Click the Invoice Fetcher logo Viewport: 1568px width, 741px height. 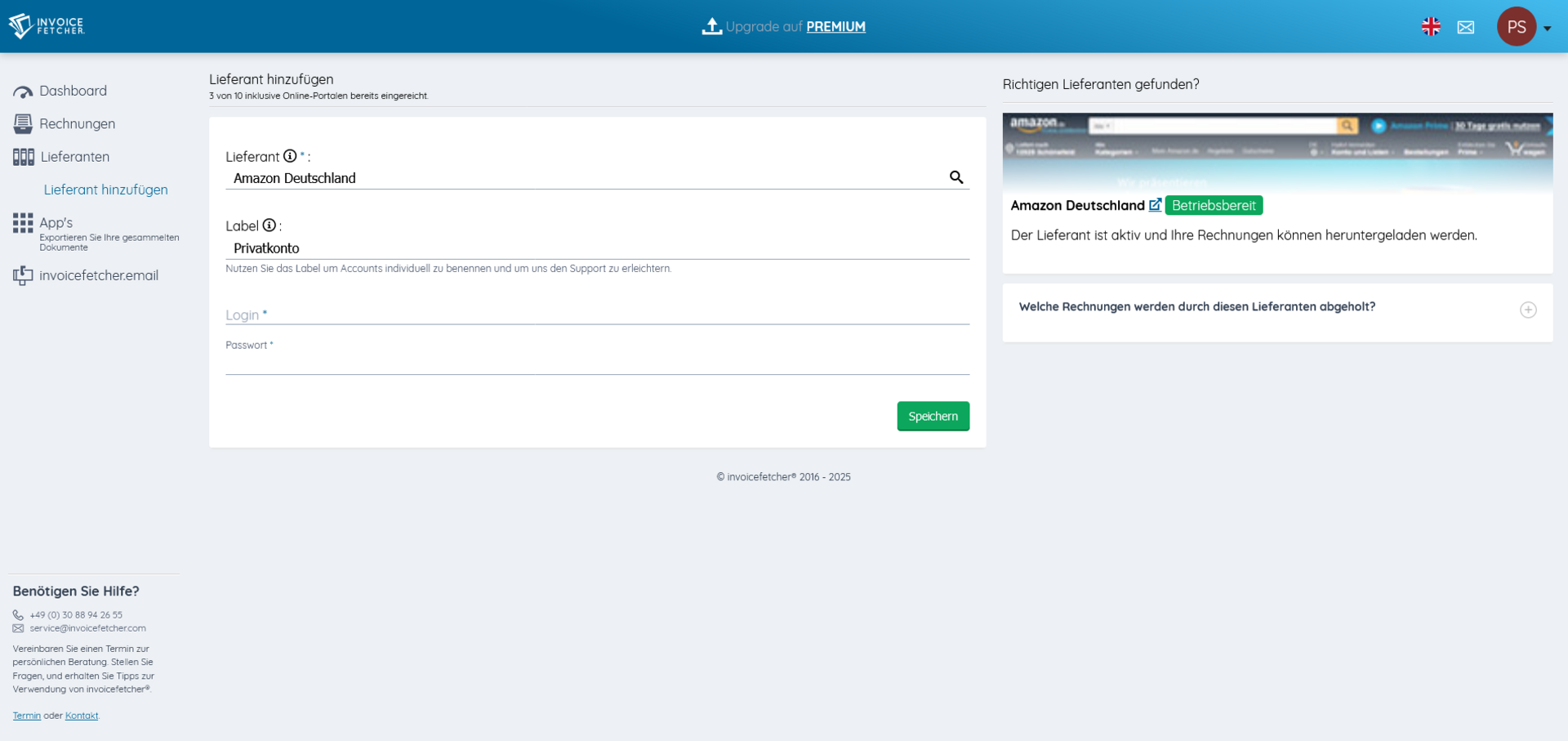point(47,26)
